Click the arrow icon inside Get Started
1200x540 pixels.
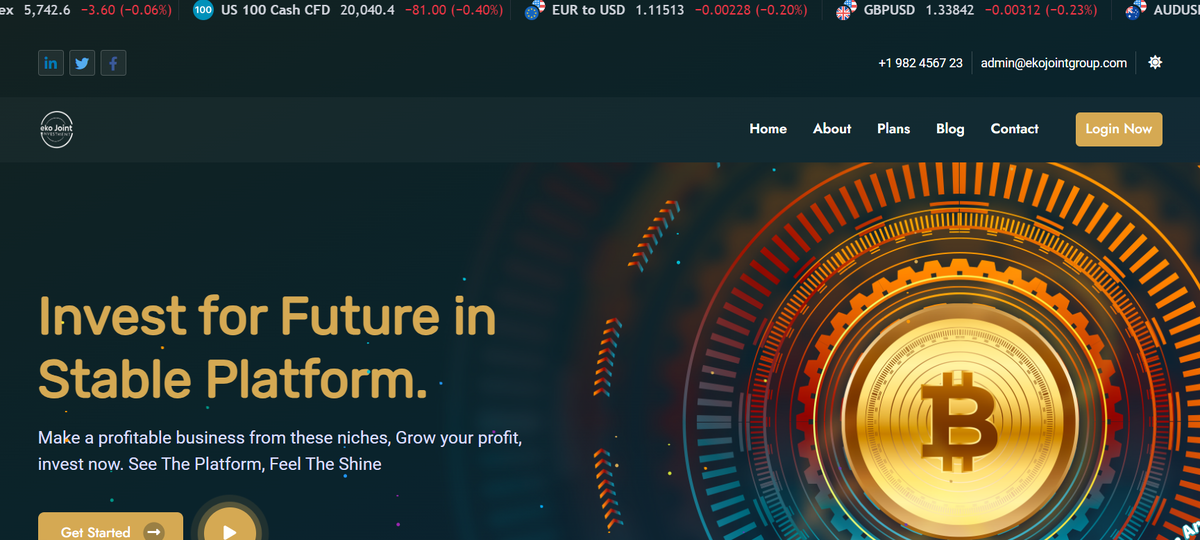(153, 532)
